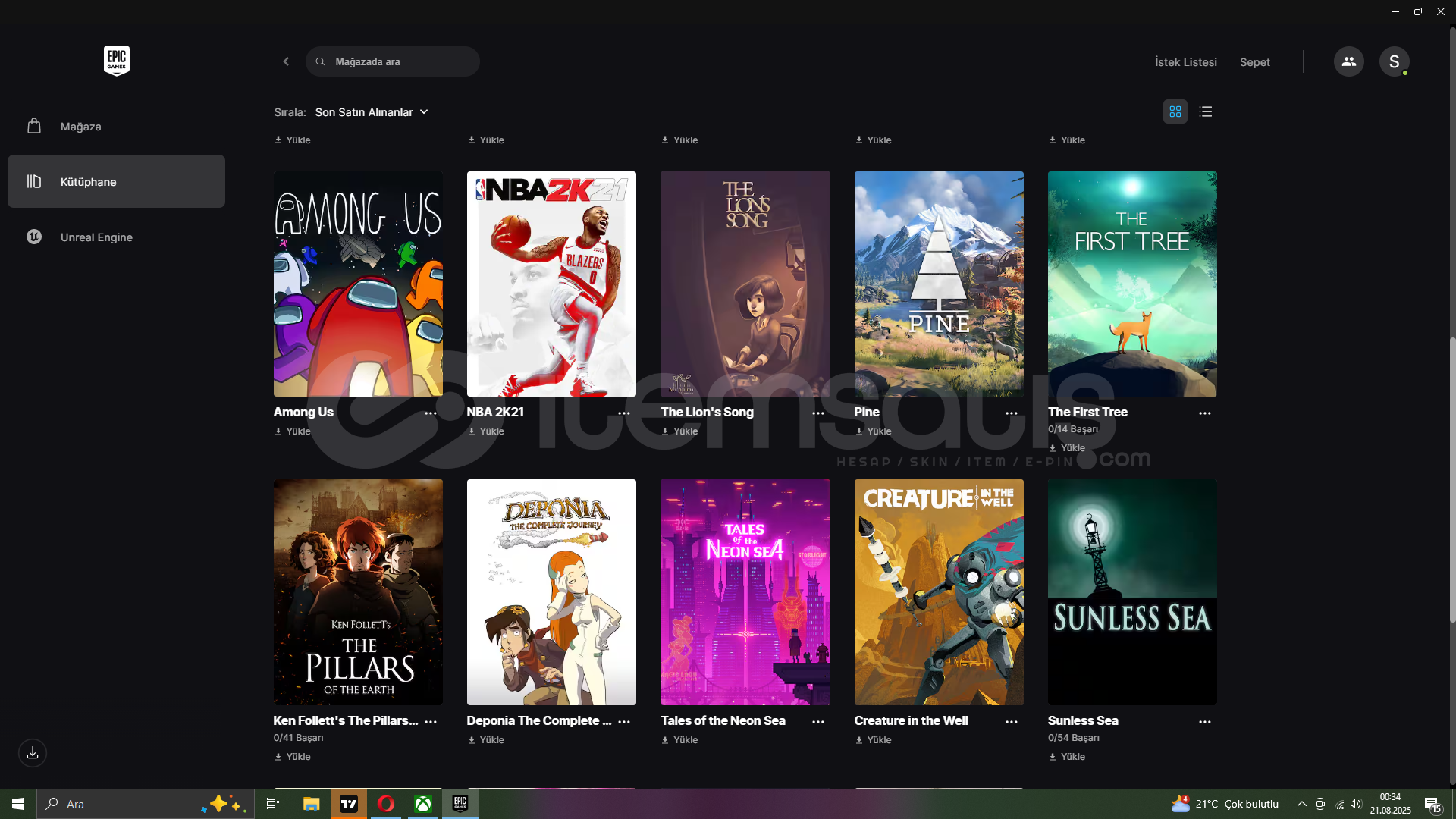Screen dimensions: 1456x819
Task: Click Yükle under Creature in the Well
Action: pyautogui.click(x=874, y=740)
